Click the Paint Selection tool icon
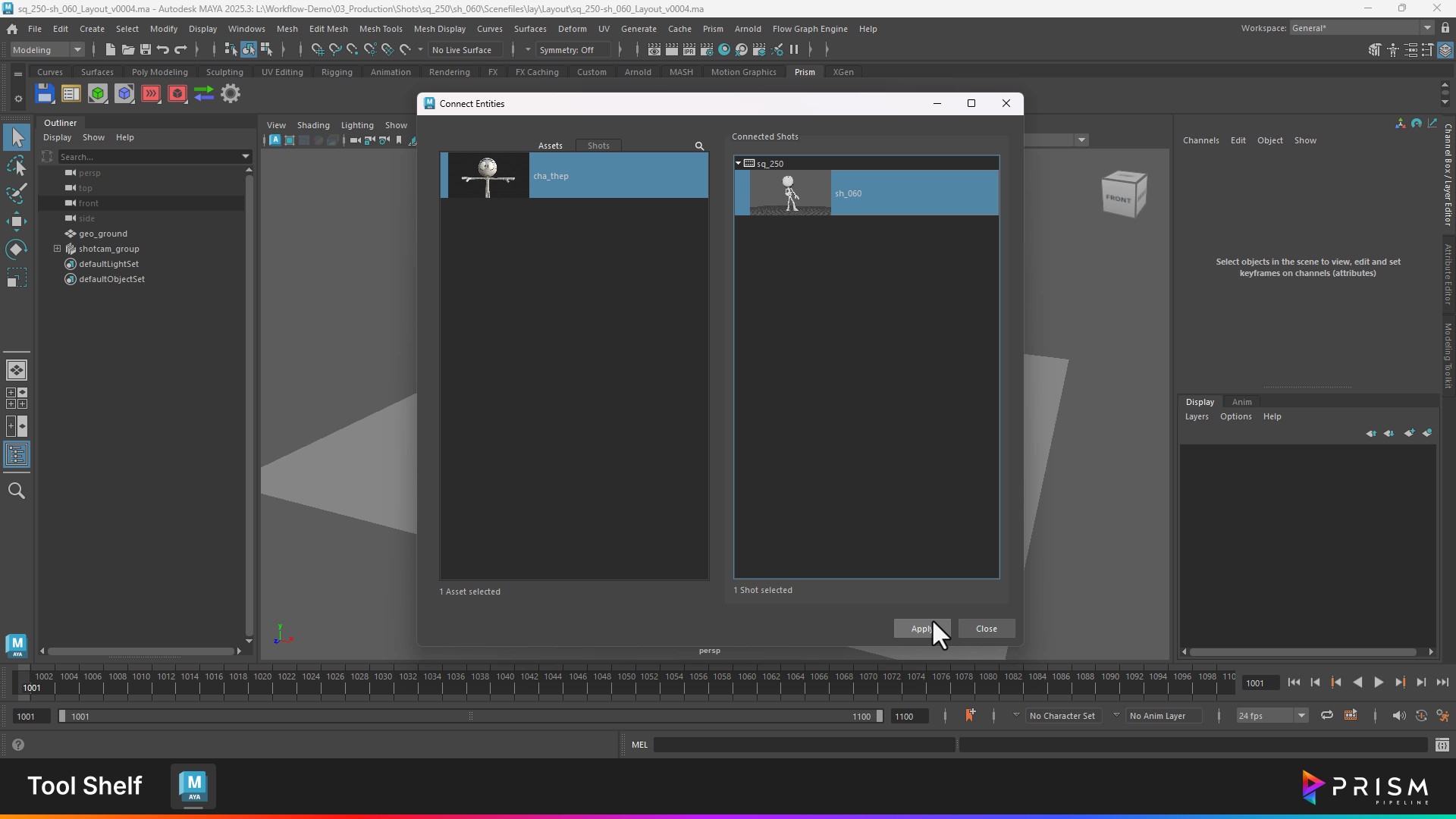 (17, 193)
